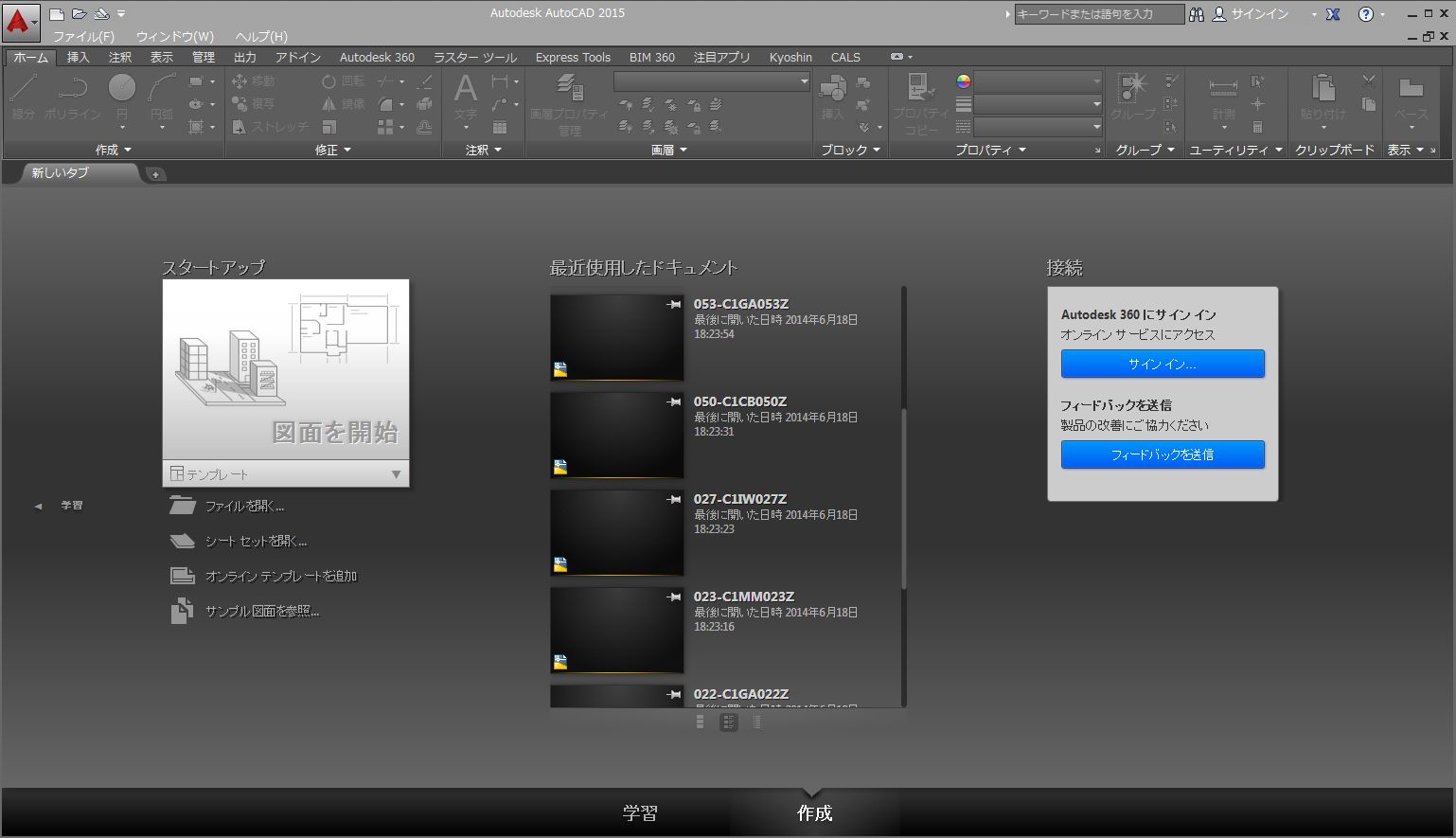Select the 円 (Circle) tool

click(x=122, y=100)
